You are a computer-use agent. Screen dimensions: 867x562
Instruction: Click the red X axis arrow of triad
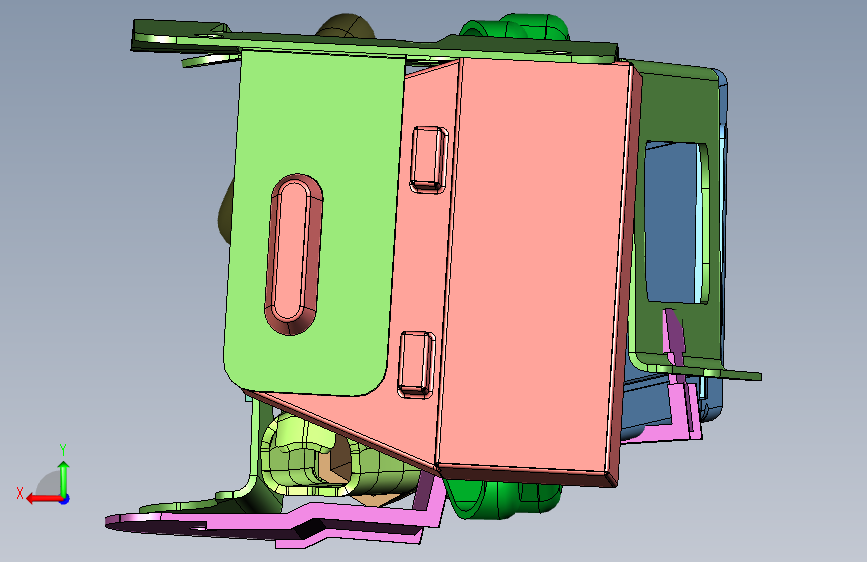44,499
